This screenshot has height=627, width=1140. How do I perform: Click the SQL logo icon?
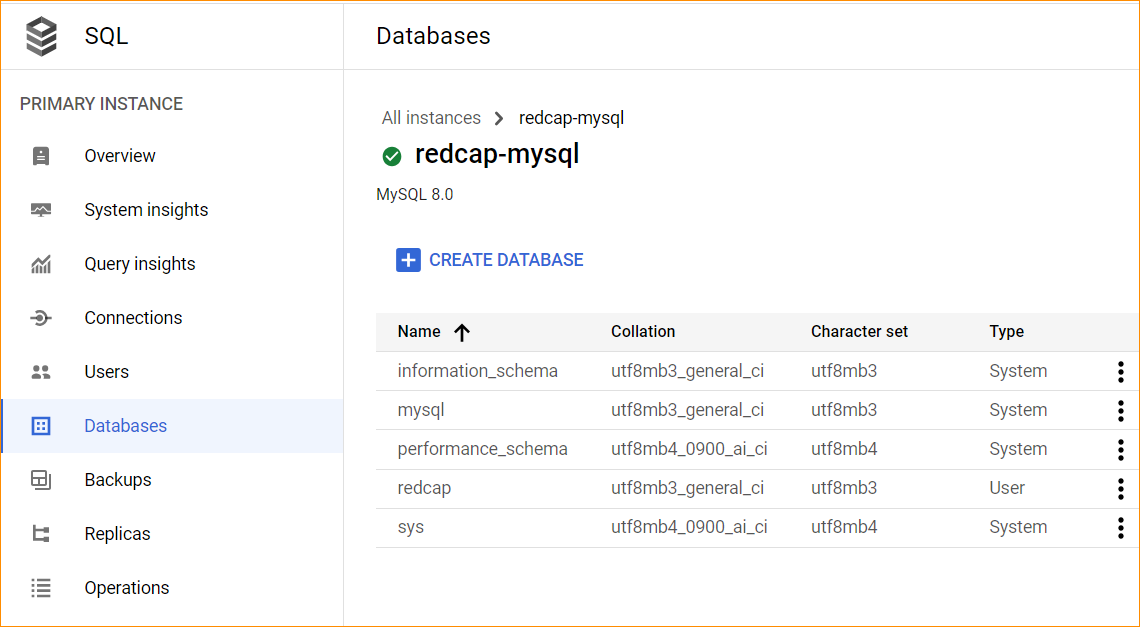click(39, 35)
